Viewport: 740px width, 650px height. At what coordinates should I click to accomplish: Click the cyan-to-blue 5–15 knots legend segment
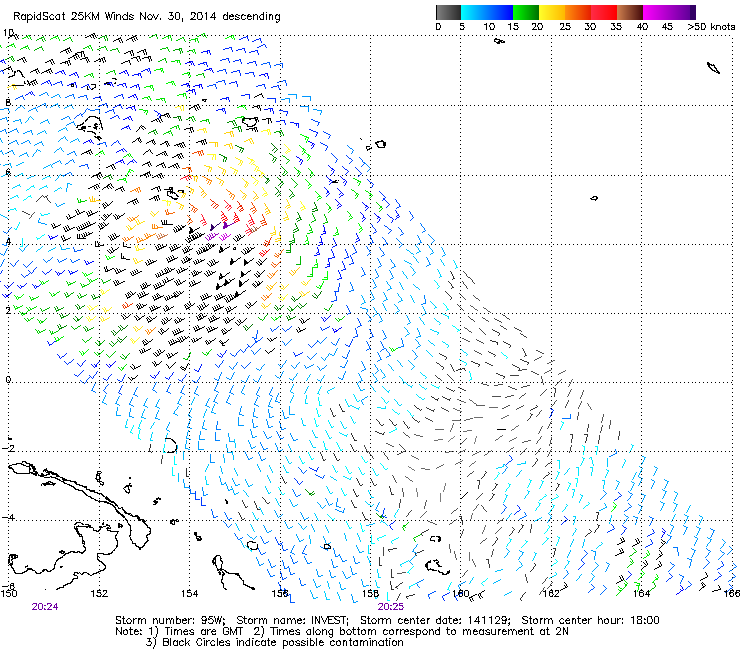[487, 12]
